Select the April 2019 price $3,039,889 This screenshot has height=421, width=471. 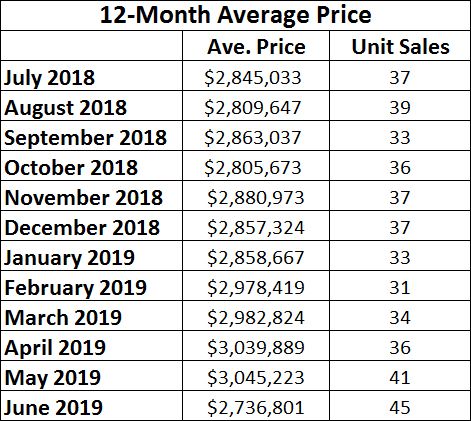click(x=256, y=346)
